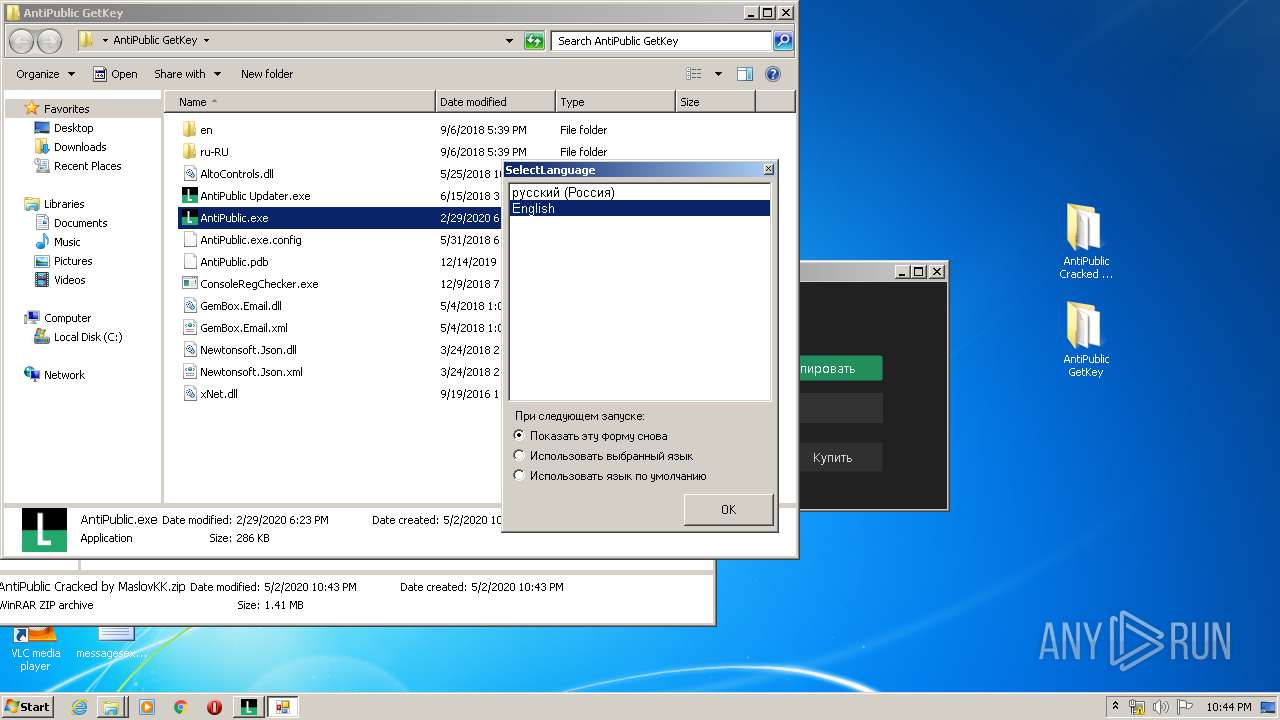Open the Start menu
The width and height of the screenshot is (1280, 720).
(28, 707)
